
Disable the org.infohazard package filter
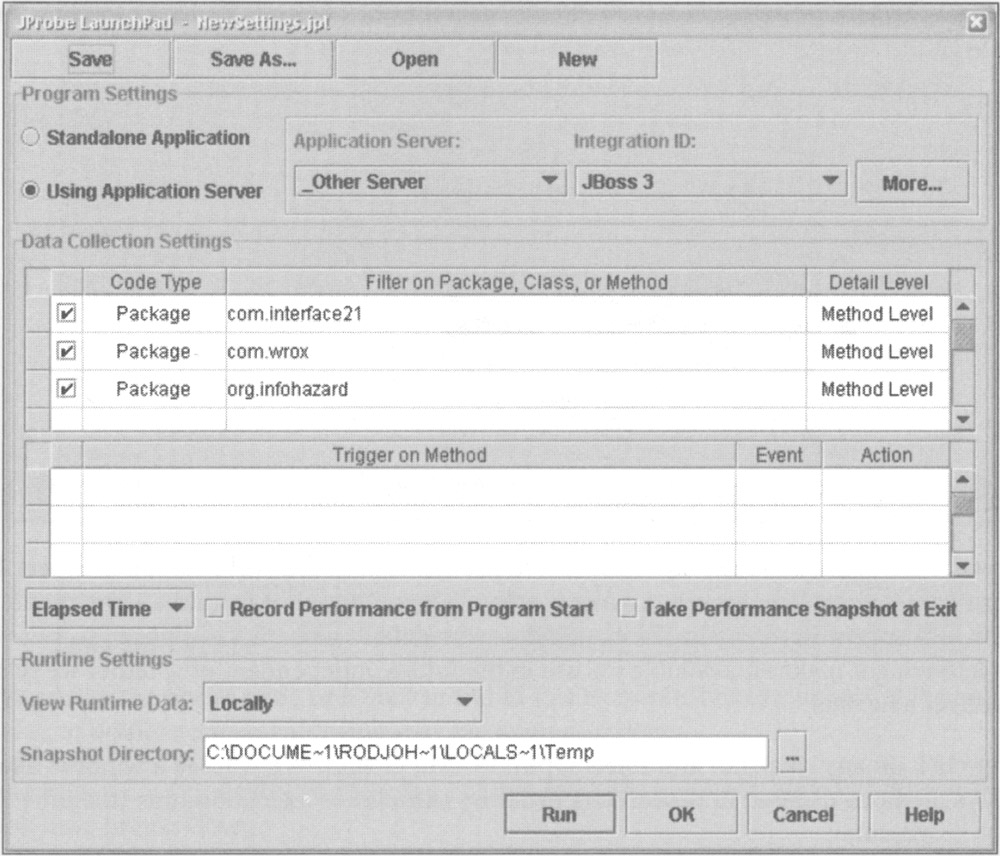(x=66, y=390)
